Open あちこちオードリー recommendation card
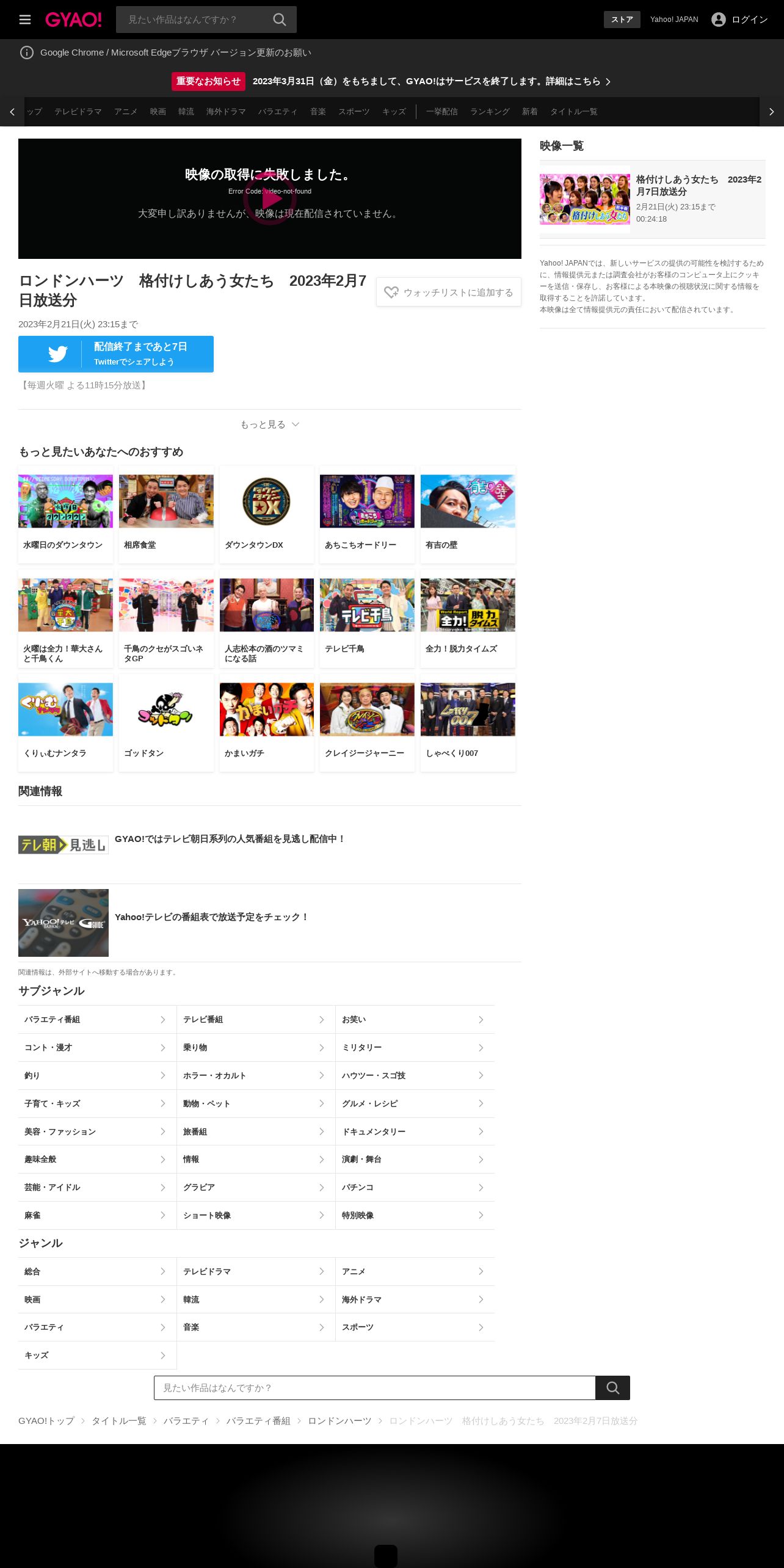This screenshot has width=784, height=1568. point(367,515)
